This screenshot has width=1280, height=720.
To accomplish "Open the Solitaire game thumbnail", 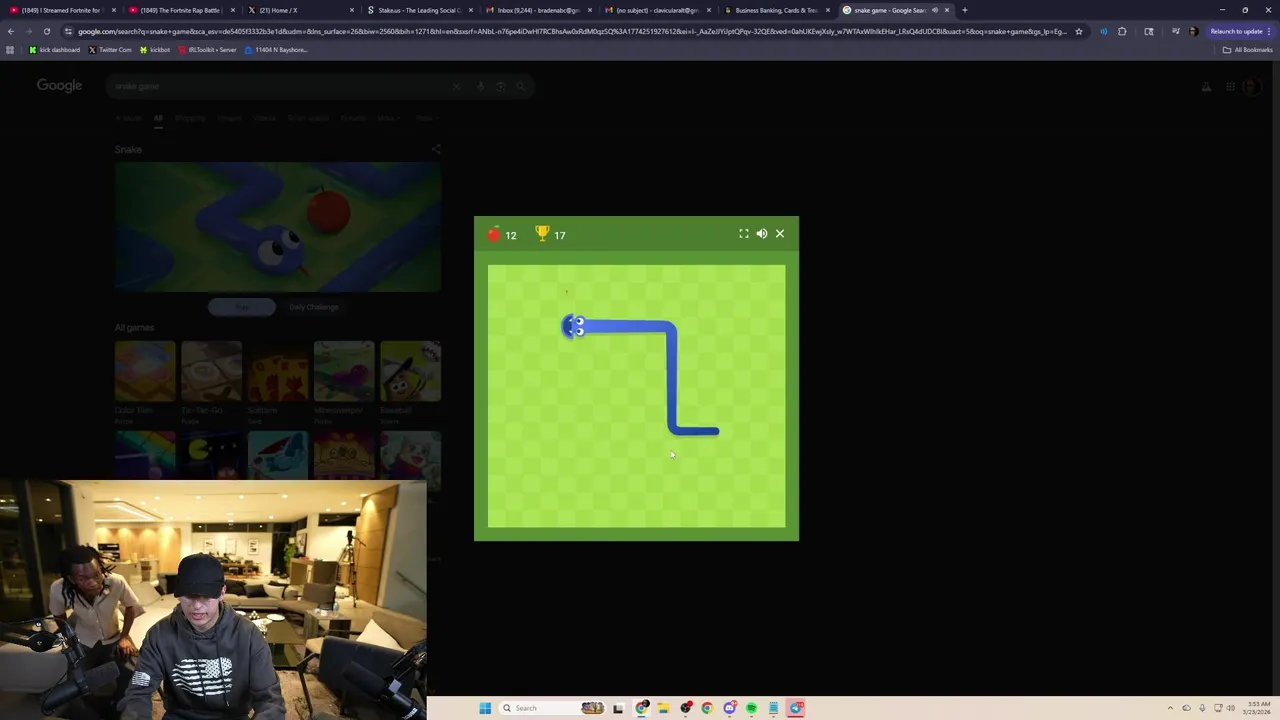I will tap(278, 371).
